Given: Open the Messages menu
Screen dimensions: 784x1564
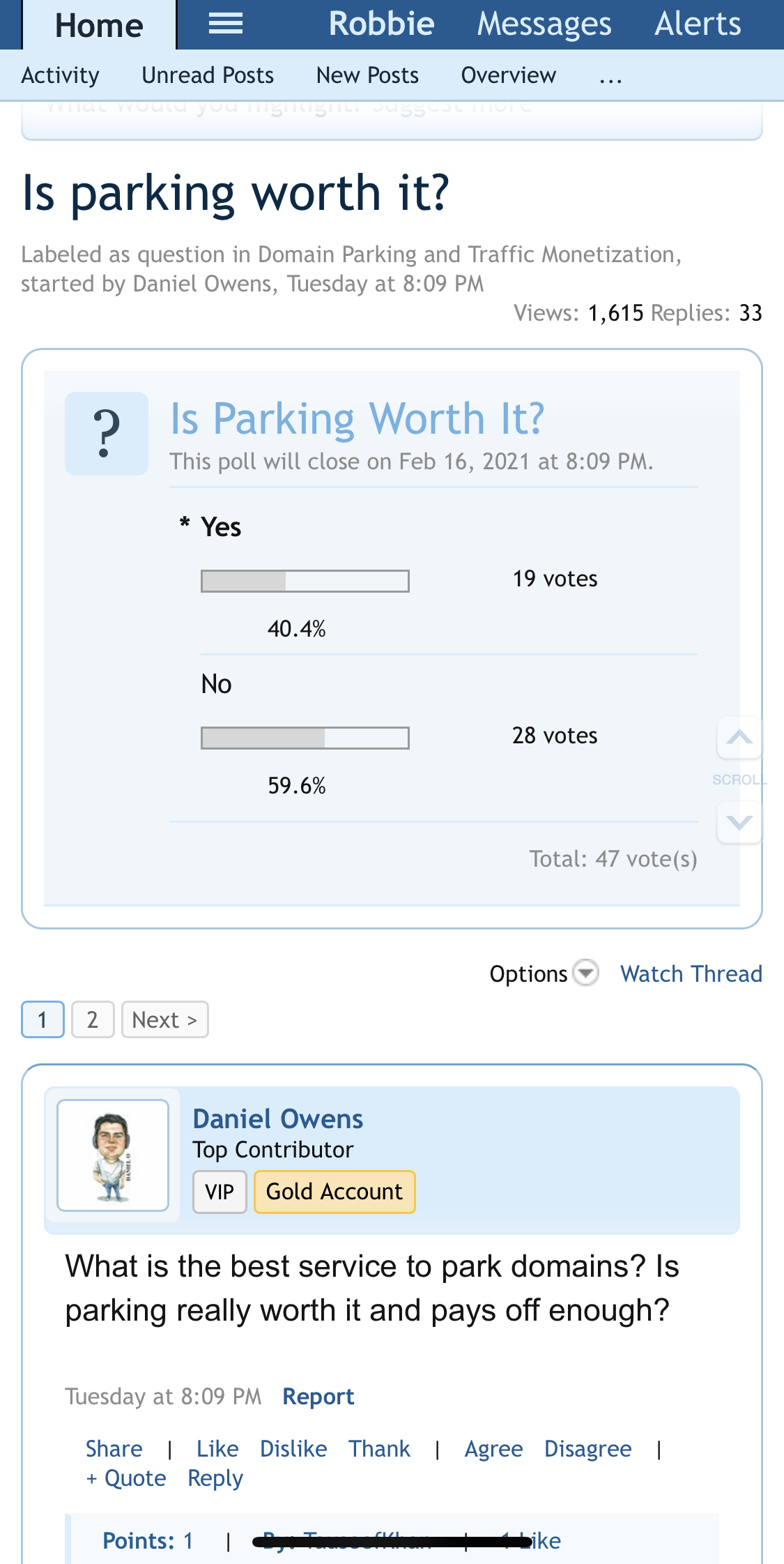Looking at the screenshot, I should (544, 24).
